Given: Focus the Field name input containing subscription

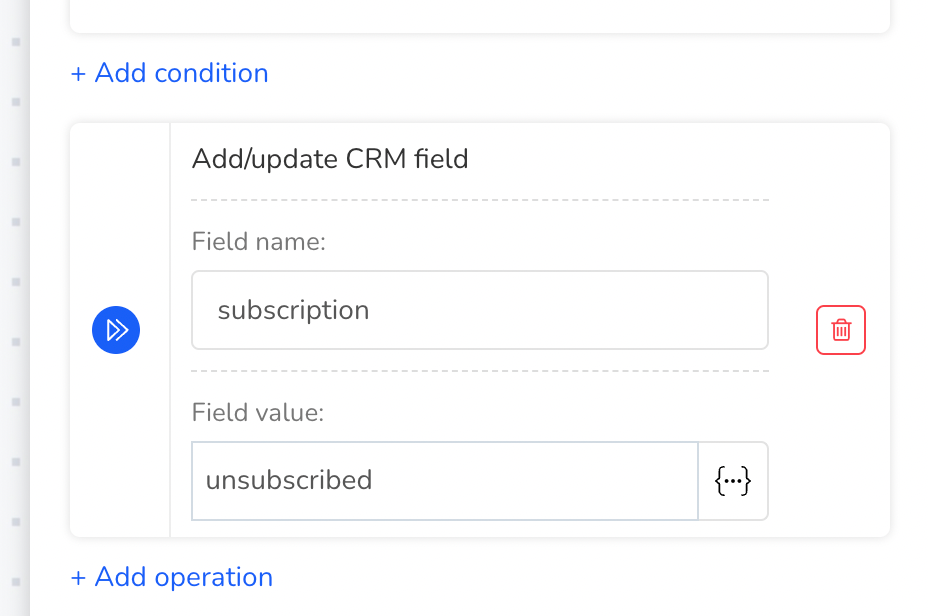Looking at the screenshot, I should point(479,310).
